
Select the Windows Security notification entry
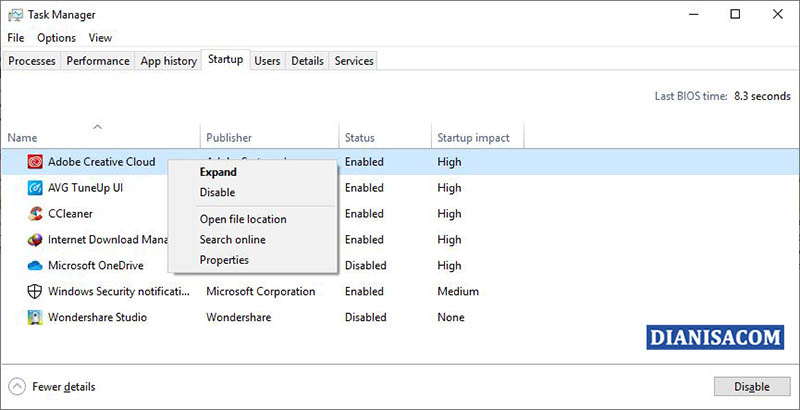pos(118,292)
